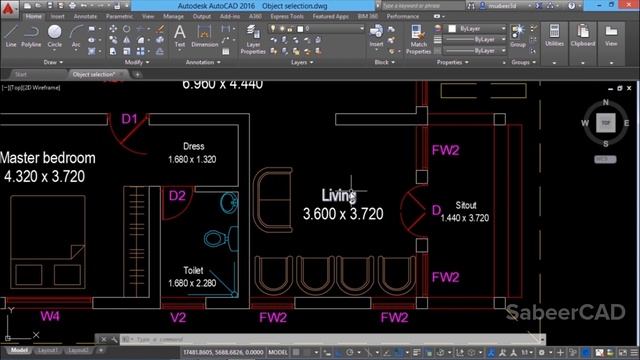Screen dimensions: 640x360
Task: Toggle the layer on/off lightbulb icon
Action: pos(273,29)
